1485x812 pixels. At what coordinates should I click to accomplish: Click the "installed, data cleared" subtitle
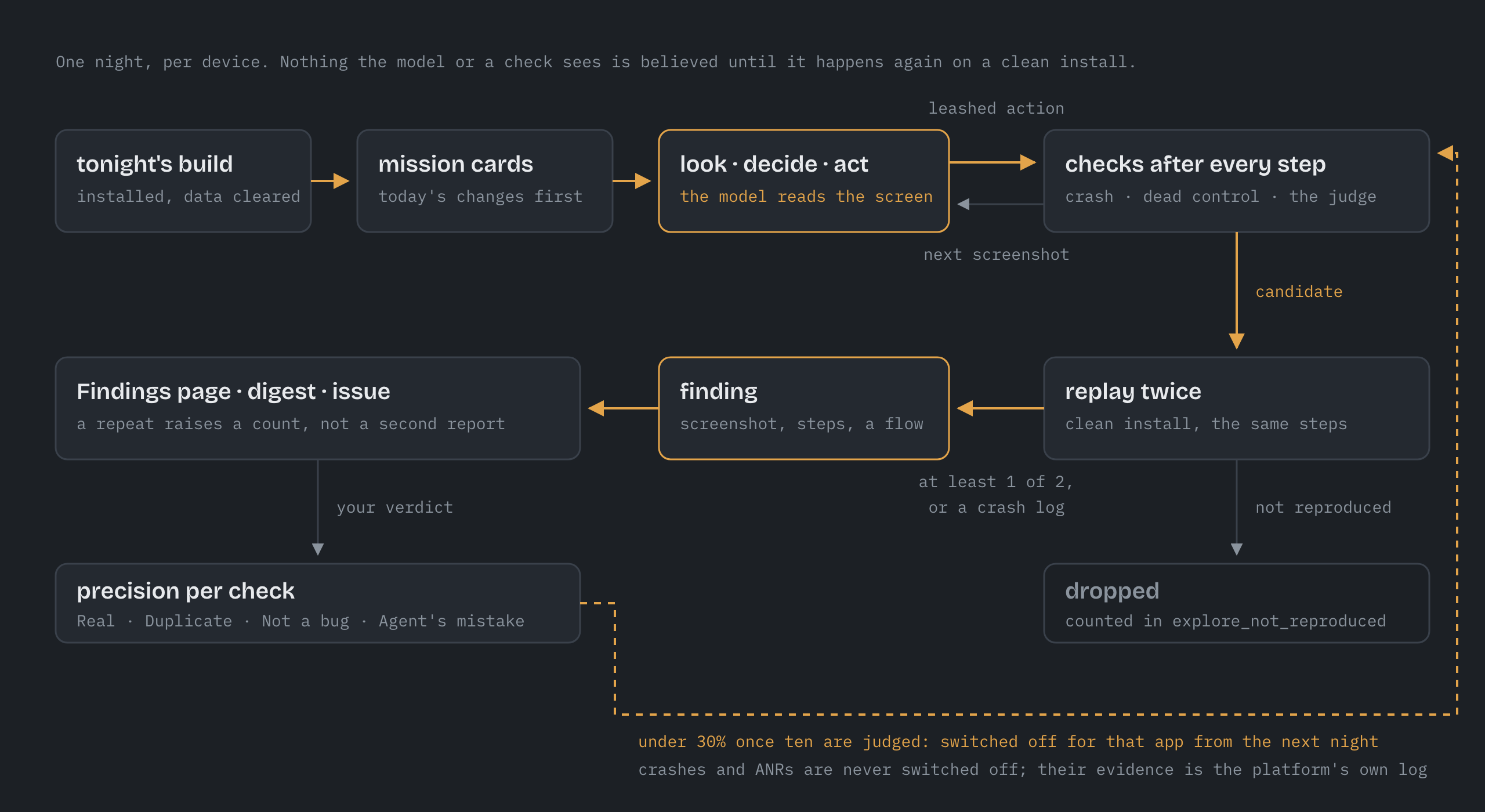189,197
